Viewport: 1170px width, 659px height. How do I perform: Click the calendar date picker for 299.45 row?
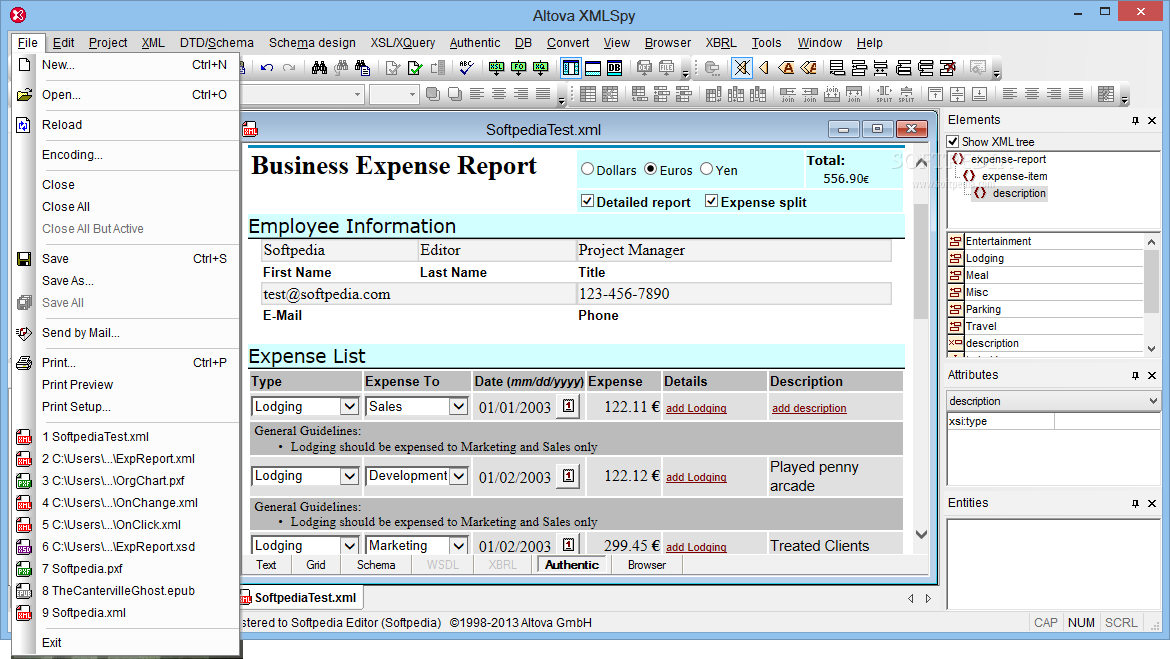569,545
